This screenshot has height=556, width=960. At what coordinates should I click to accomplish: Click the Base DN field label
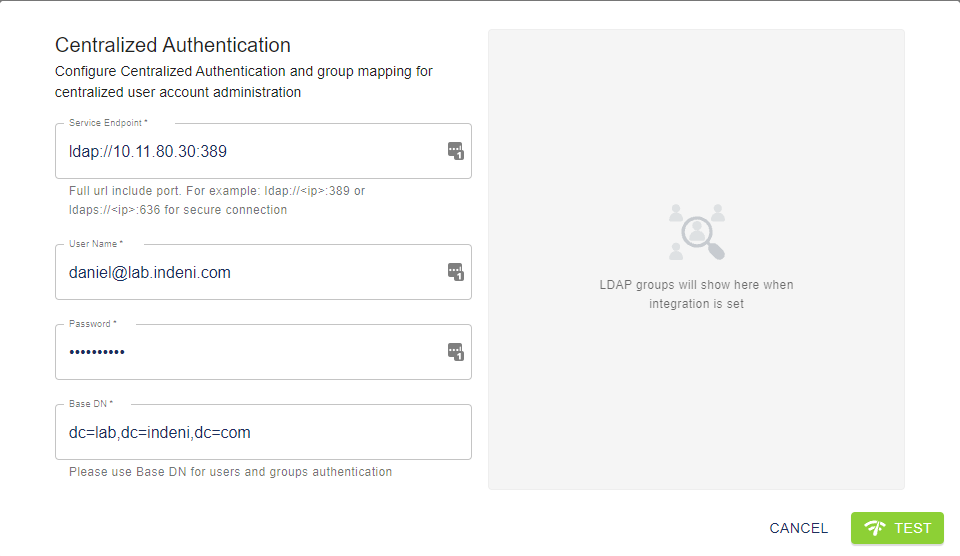click(91, 404)
